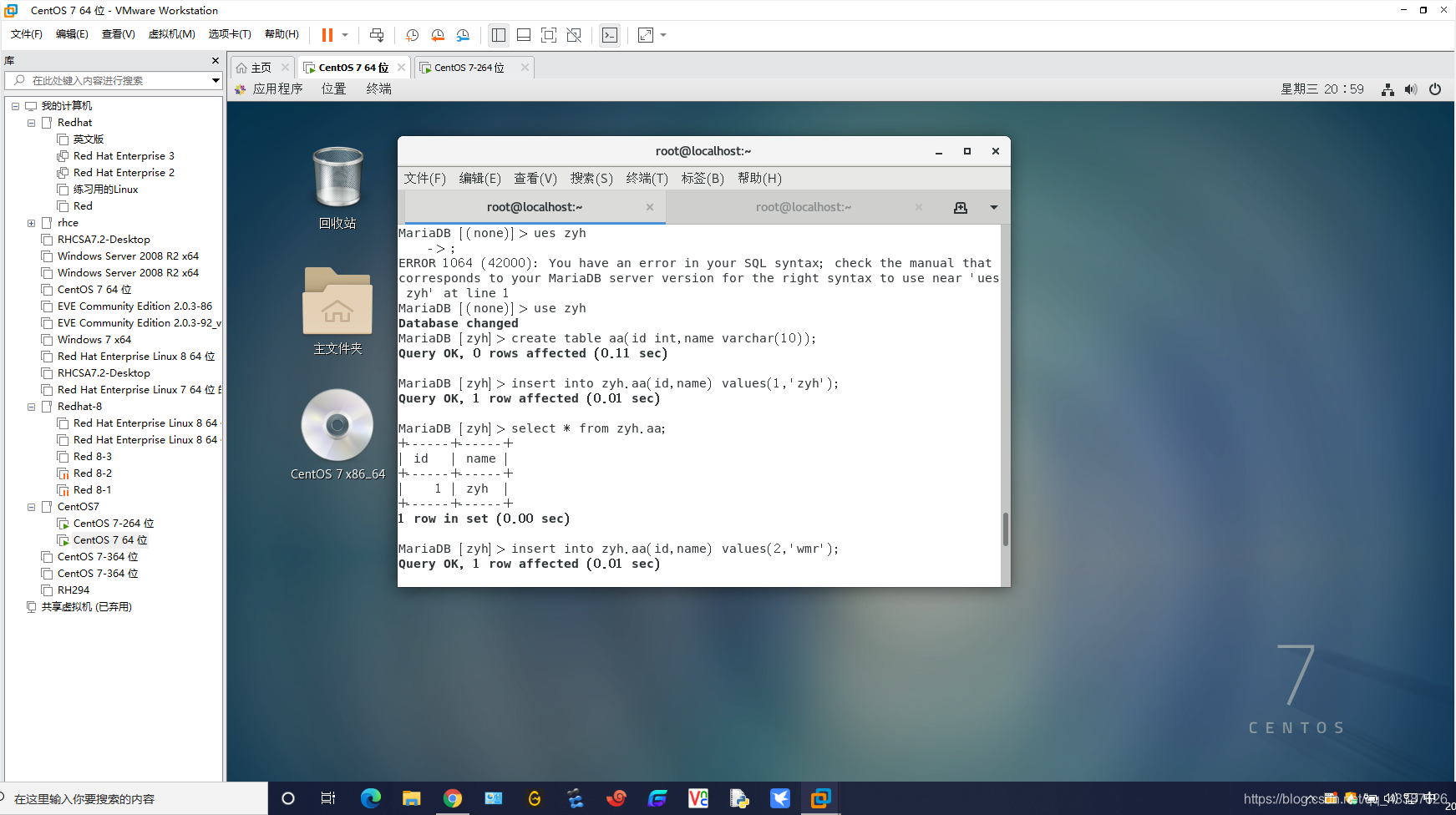Select CentOS 7-264 位 in library tree
This screenshot has height=815, width=1456.
pyautogui.click(x=114, y=524)
